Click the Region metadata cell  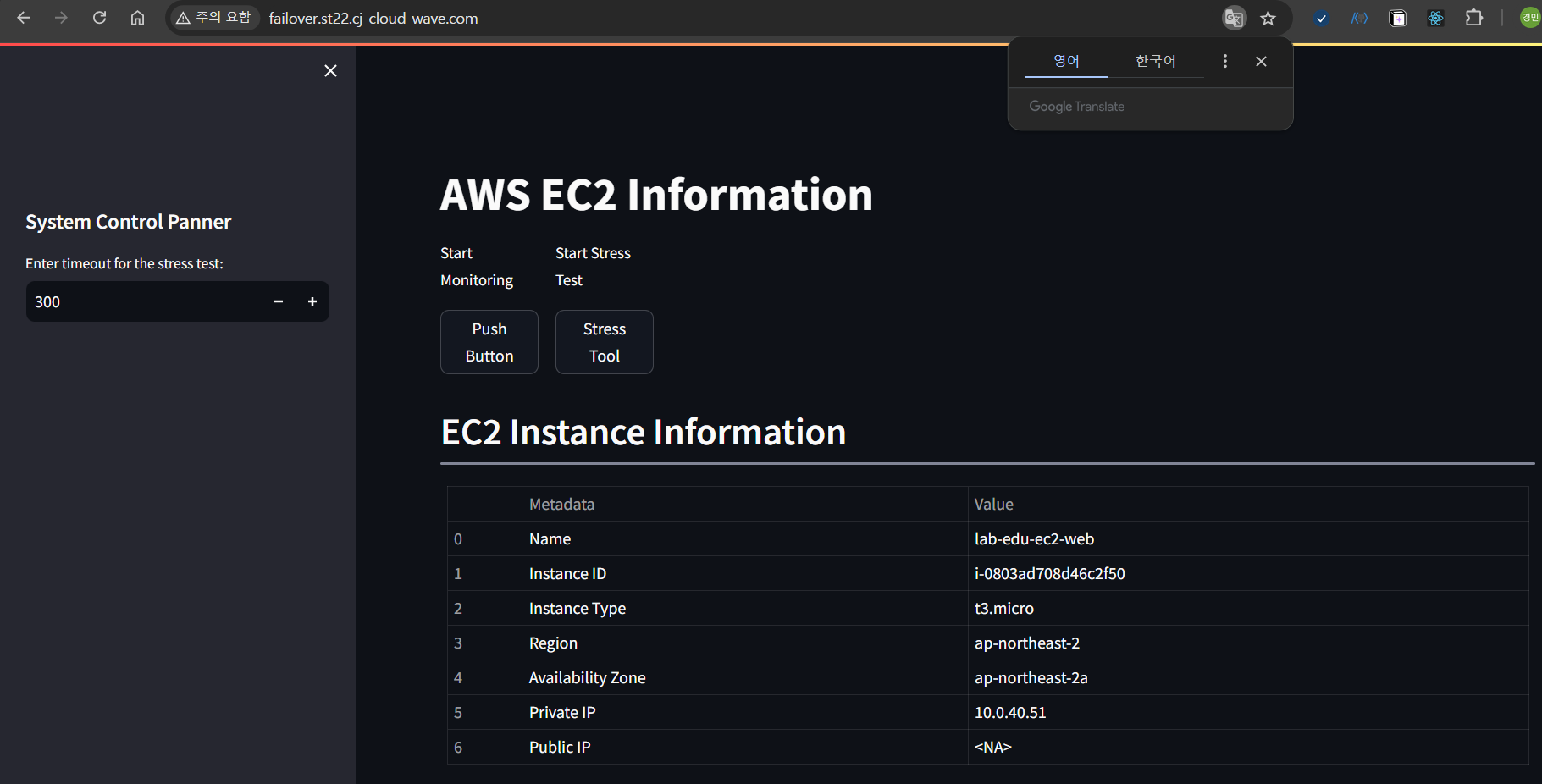(745, 643)
